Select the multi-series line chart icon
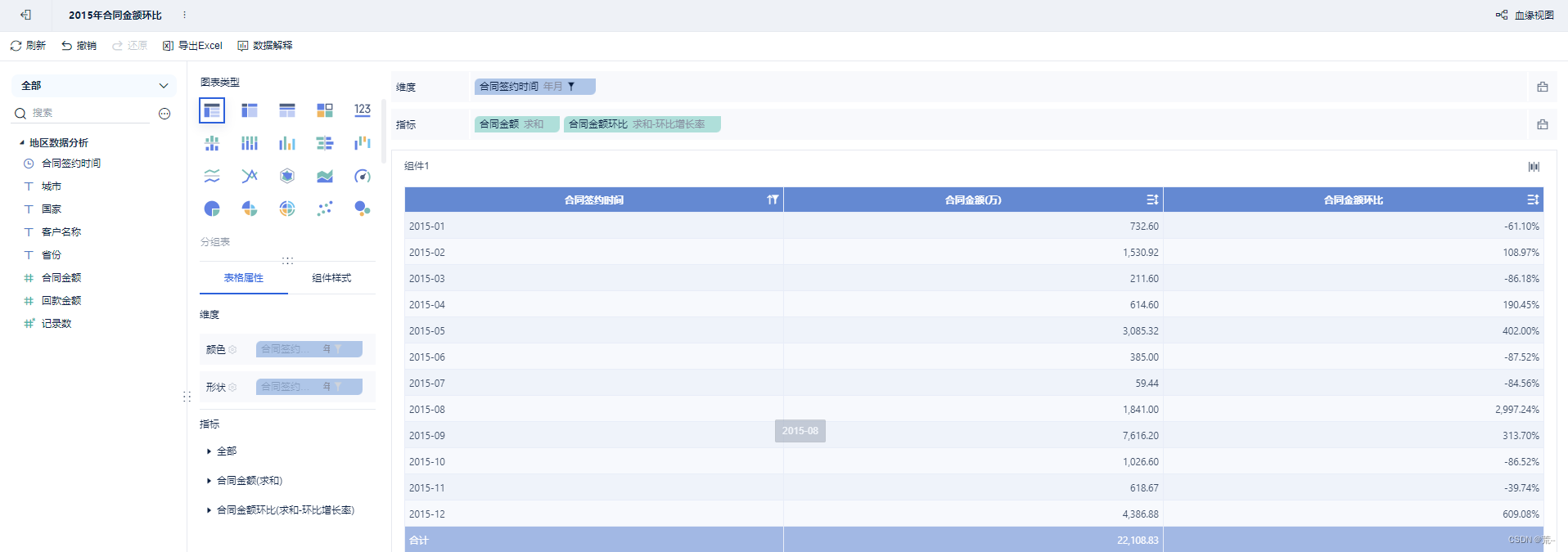 tap(250, 176)
